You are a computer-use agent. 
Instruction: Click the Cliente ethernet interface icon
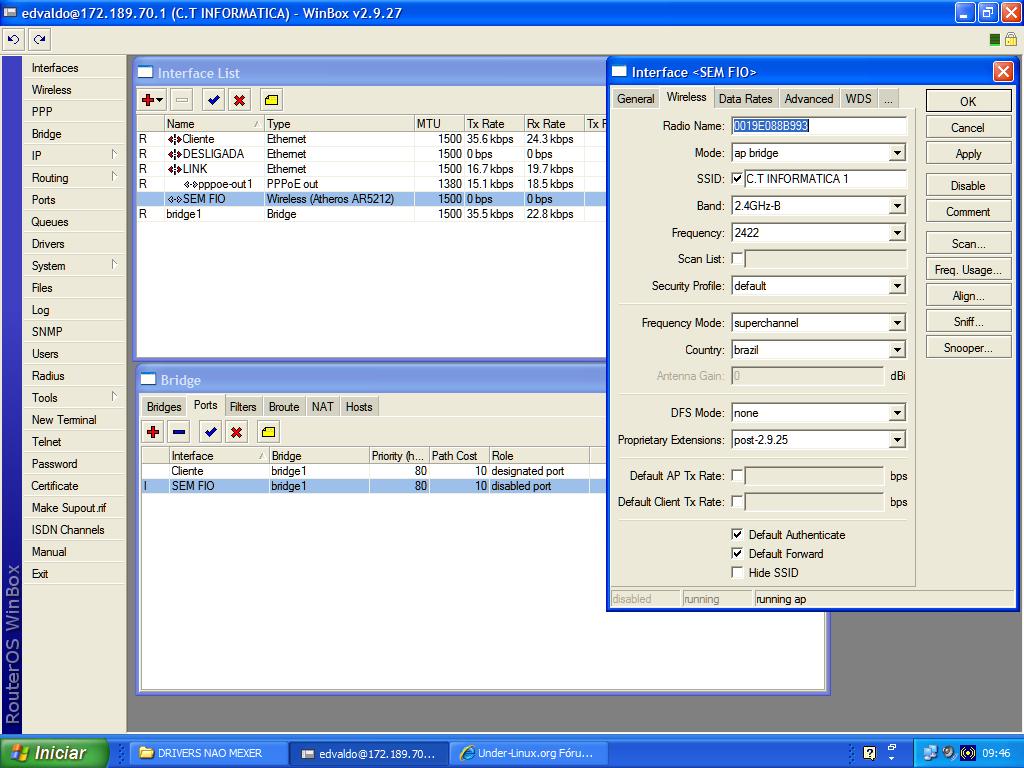174,139
